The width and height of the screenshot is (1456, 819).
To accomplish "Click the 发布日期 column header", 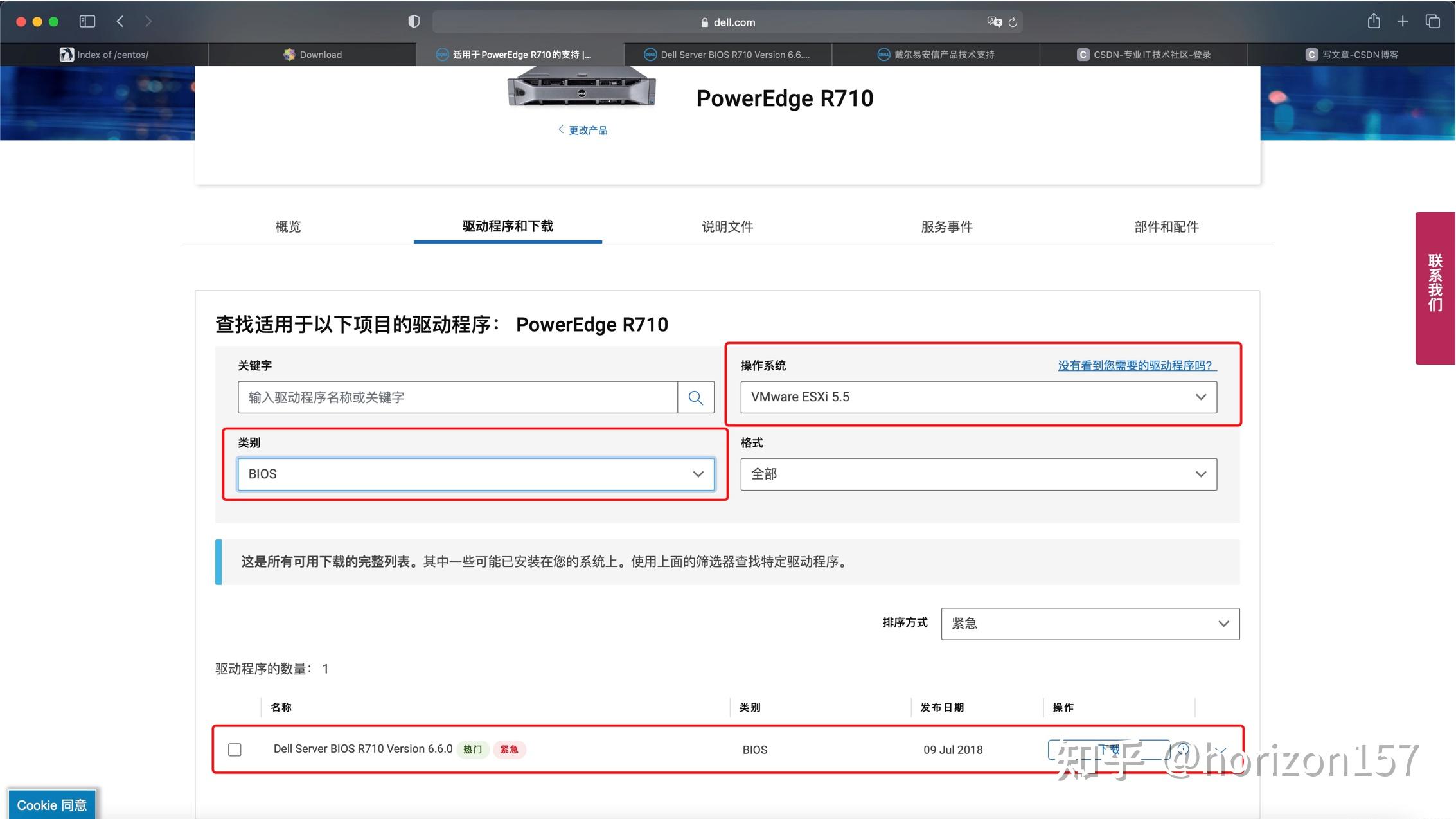I will pyautogui.click(x=942, y=707).
